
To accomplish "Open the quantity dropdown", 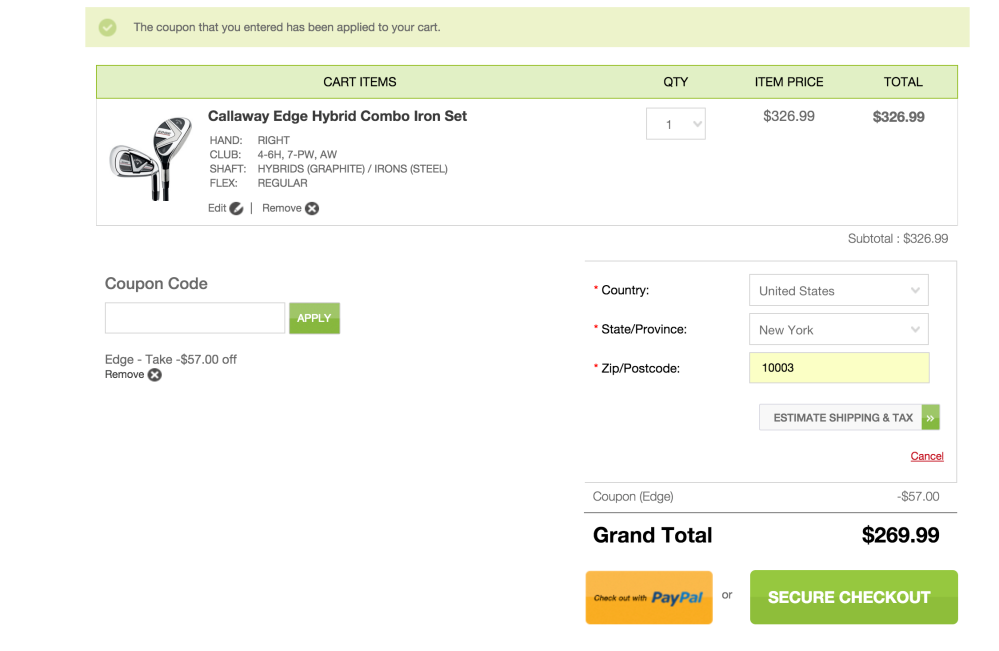I will pyautogui.click(x=676, y=124).
